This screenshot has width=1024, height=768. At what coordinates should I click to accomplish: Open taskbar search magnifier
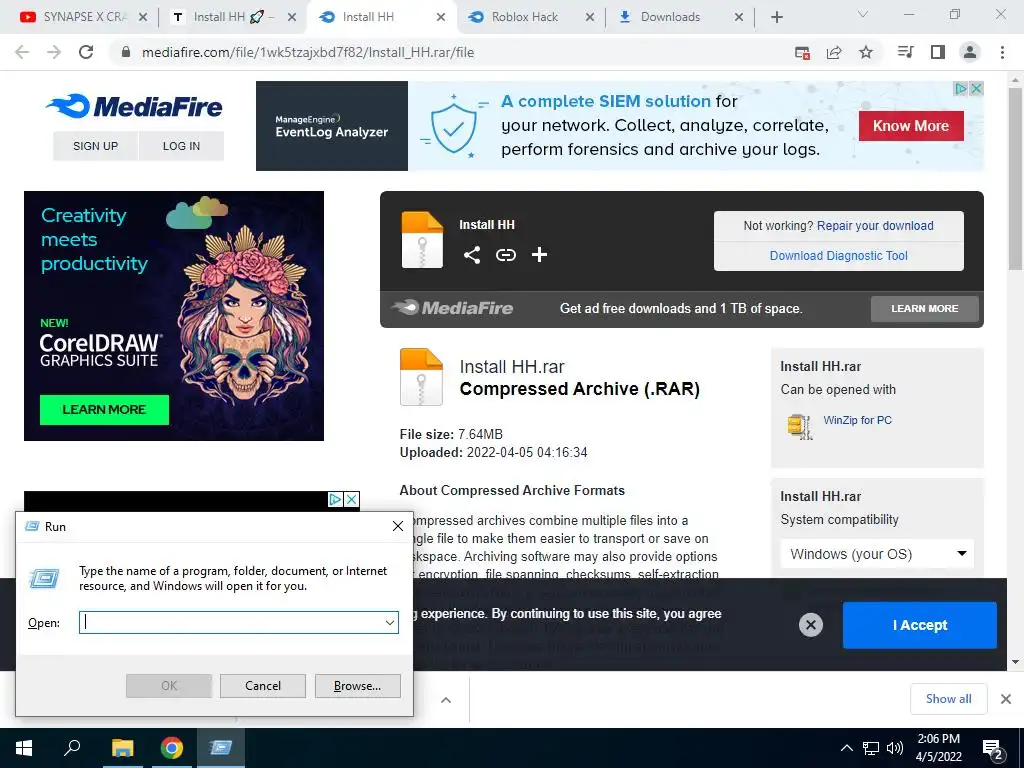pos(72,748)
